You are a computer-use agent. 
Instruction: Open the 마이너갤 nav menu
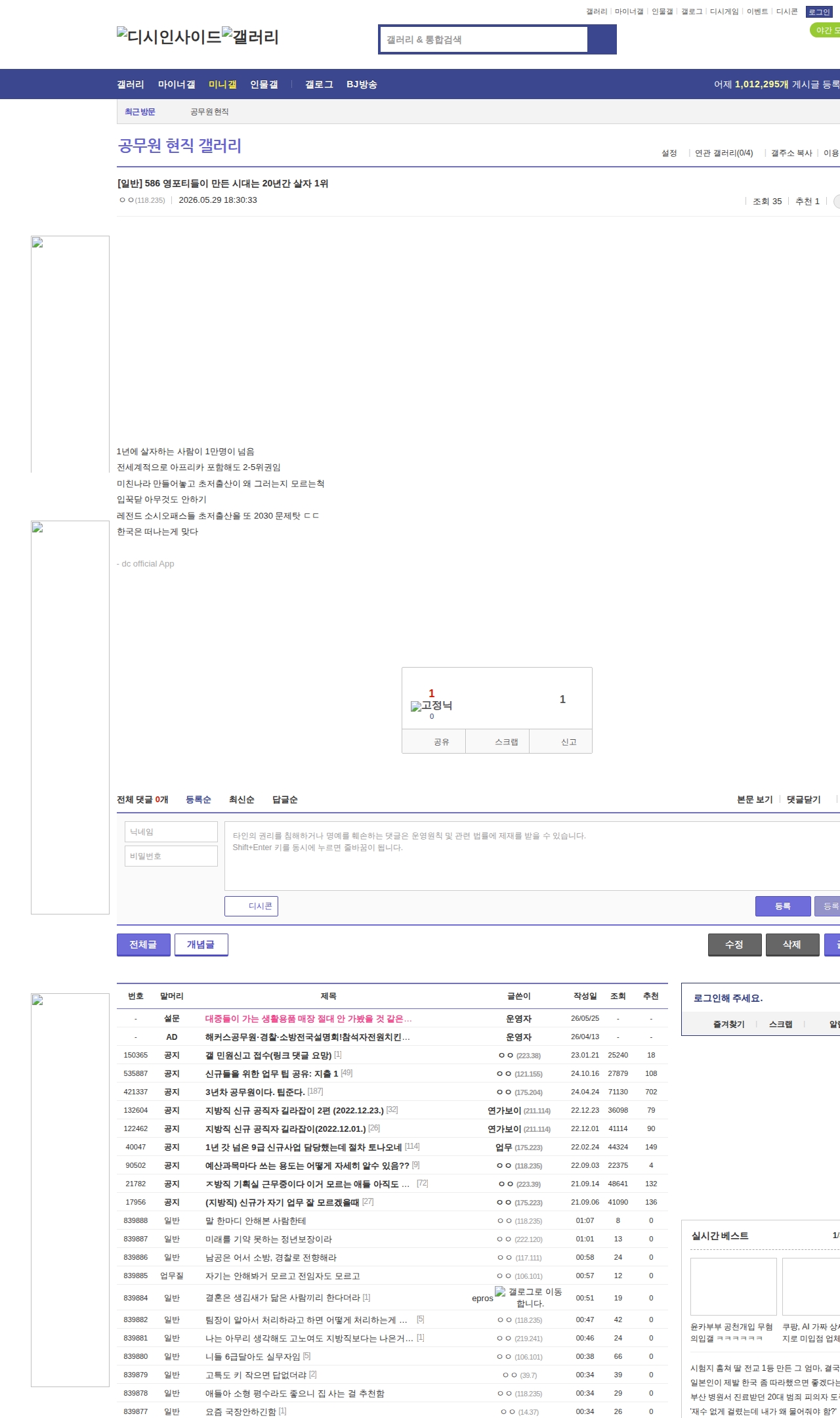point(177,85)
